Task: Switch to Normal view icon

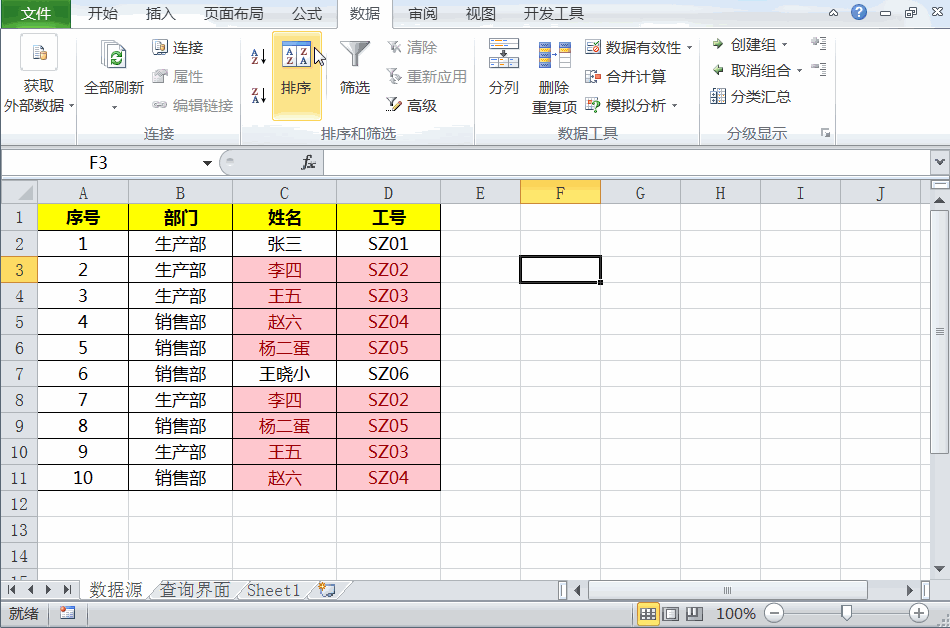Action: [648, 613]
